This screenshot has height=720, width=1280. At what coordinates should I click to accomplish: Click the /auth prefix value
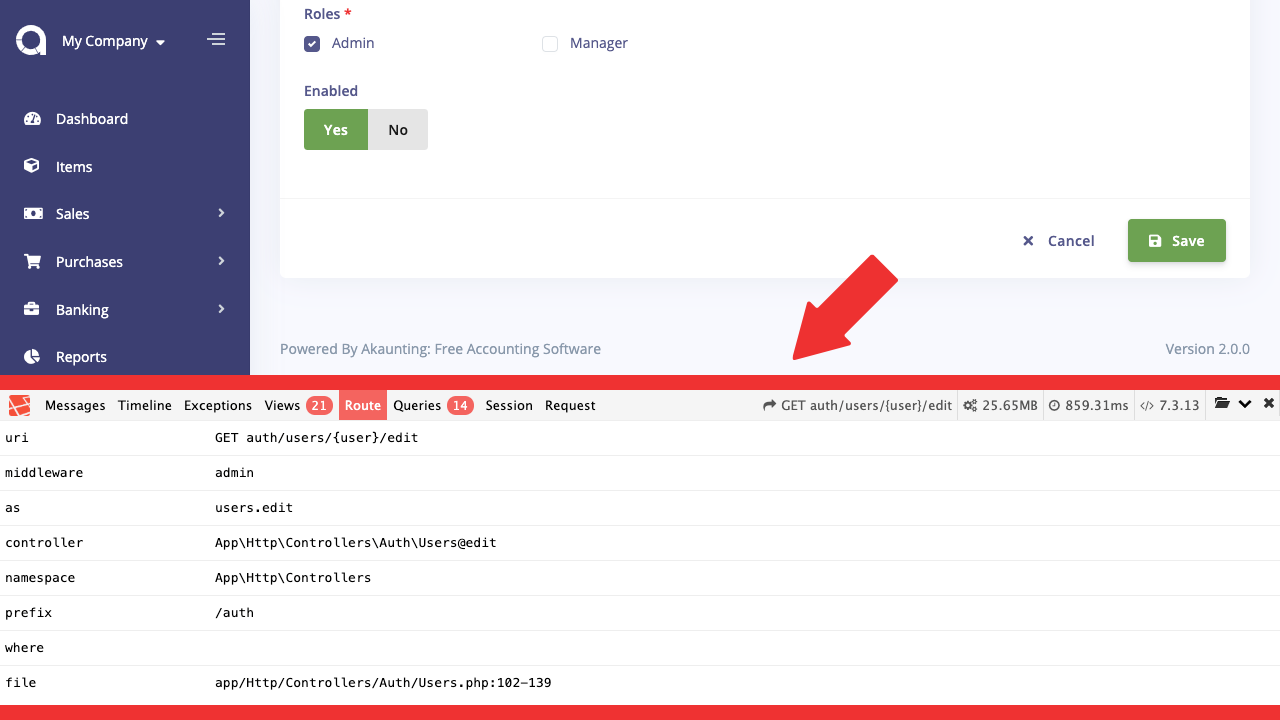(235, 613)
